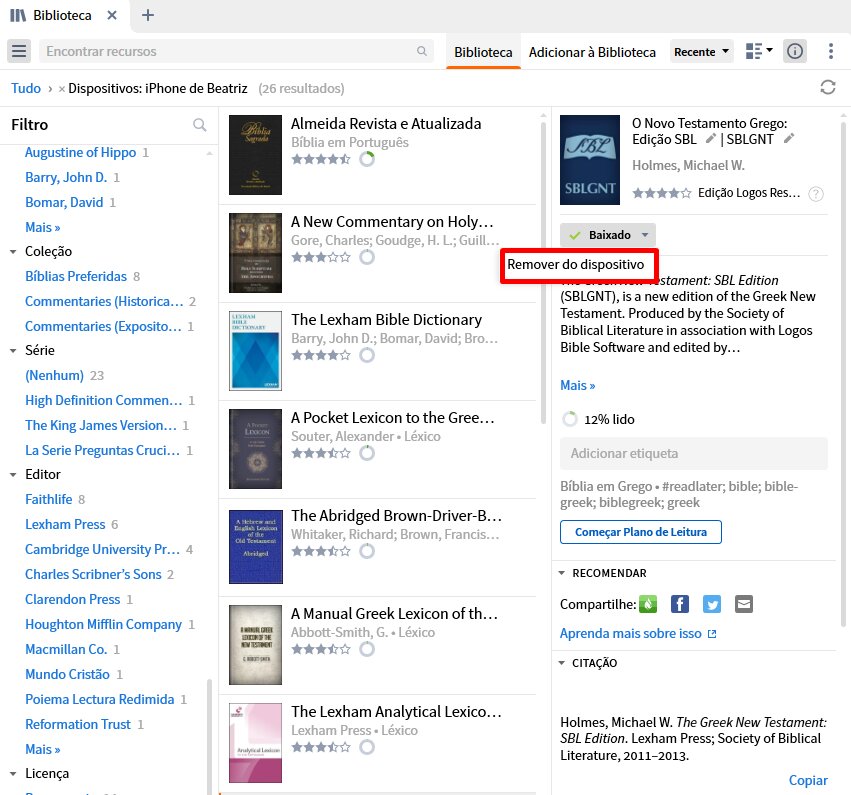Remove the Dispositivos filter with the x
The width and height of the screenshot is (851, 795).
[62, 89]
